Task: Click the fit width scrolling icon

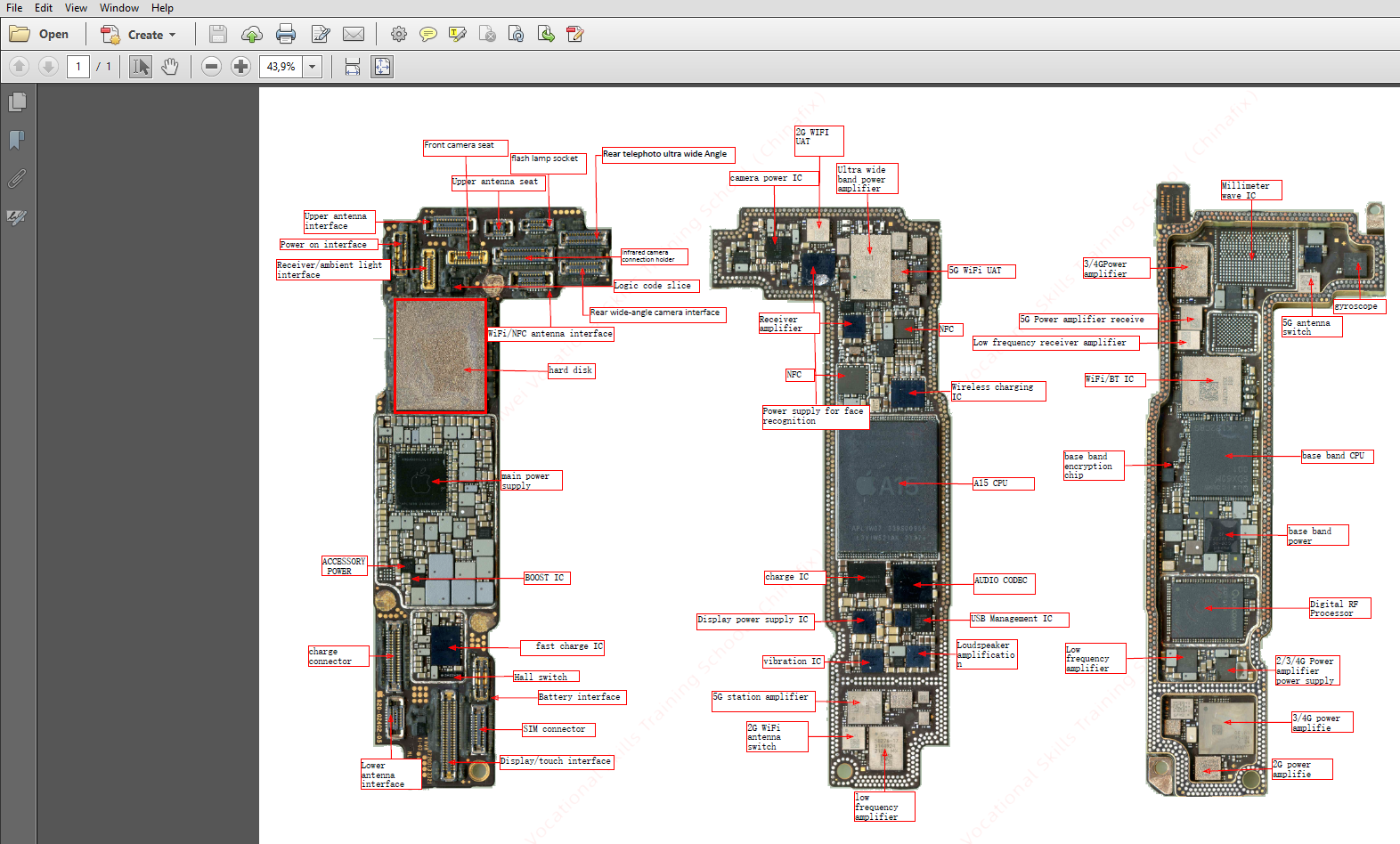Action: tap(353, 67)
